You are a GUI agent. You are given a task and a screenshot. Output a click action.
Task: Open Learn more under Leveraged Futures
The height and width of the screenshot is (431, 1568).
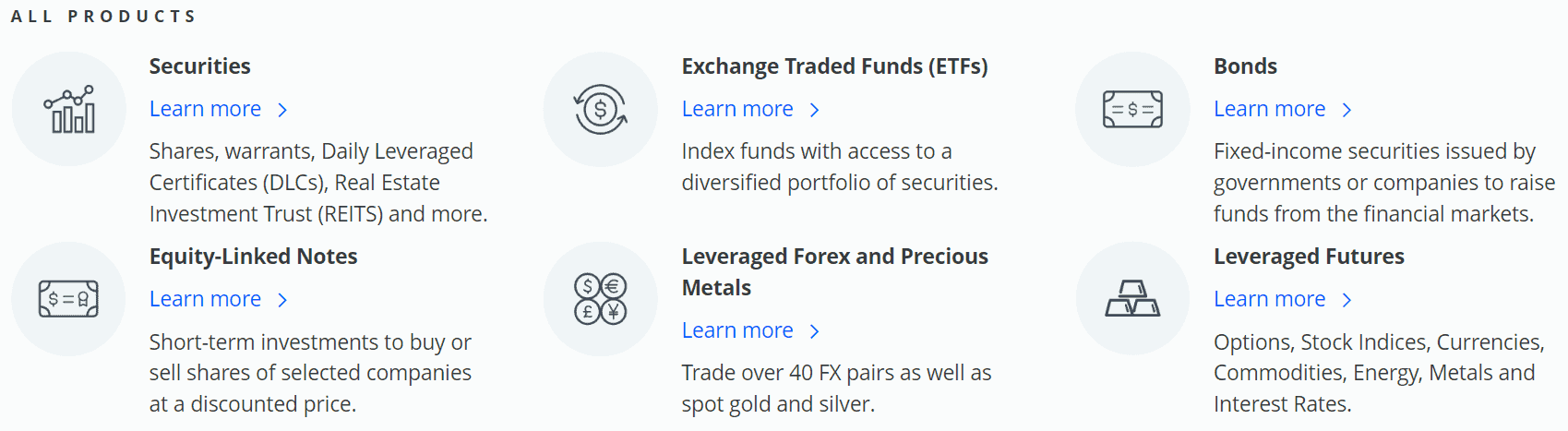[1269, 299]
